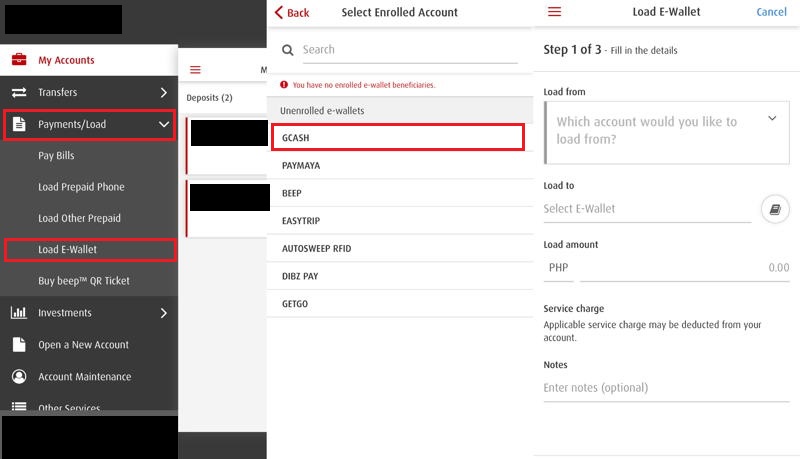Expand the Transfers submenu chevron
This screenshot has width=800, height=459.
point(163,92)
